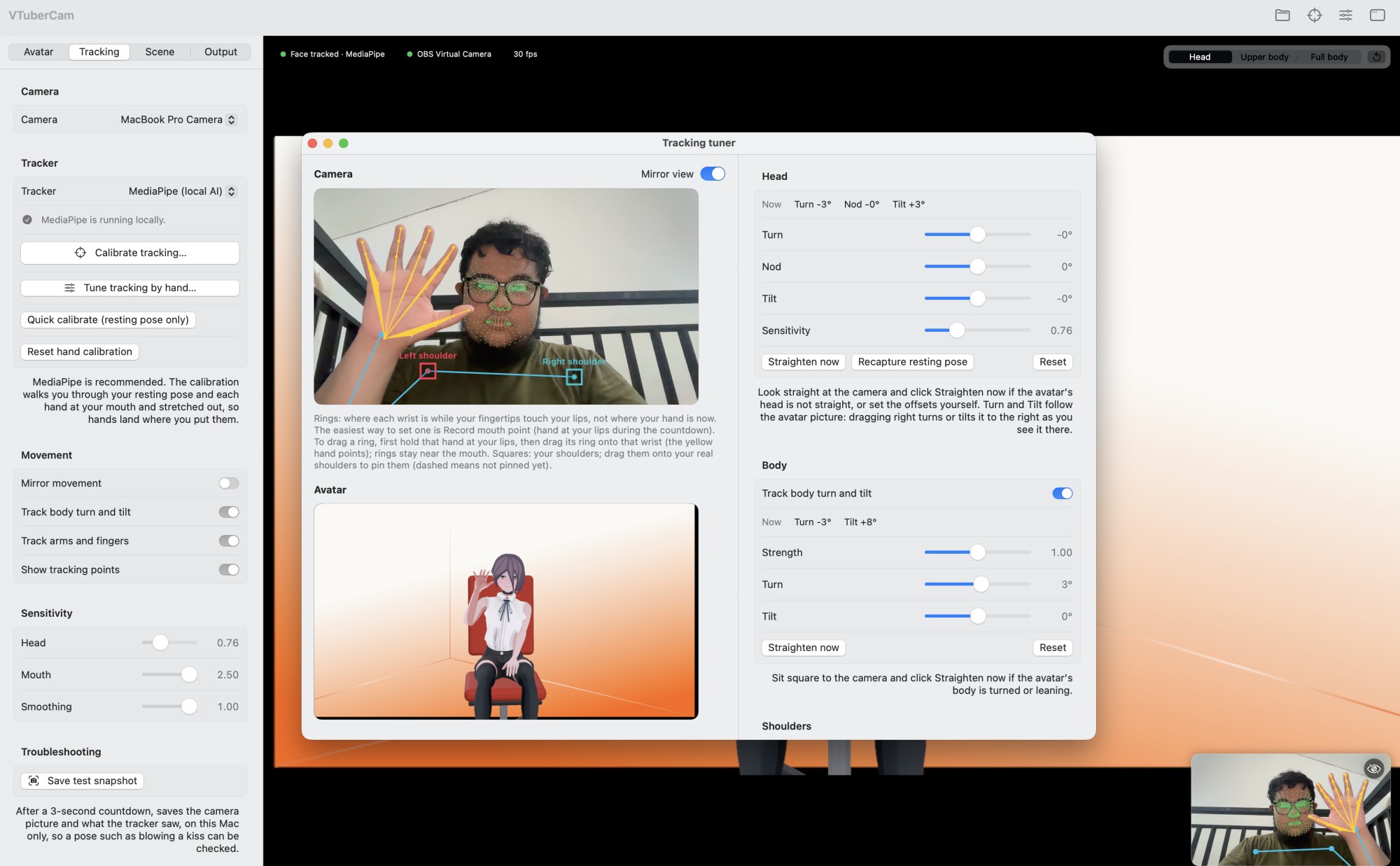Click the camera preview thumbnail at bottom right
This screenshot has height=866, width=1400.
(1291, 809)
